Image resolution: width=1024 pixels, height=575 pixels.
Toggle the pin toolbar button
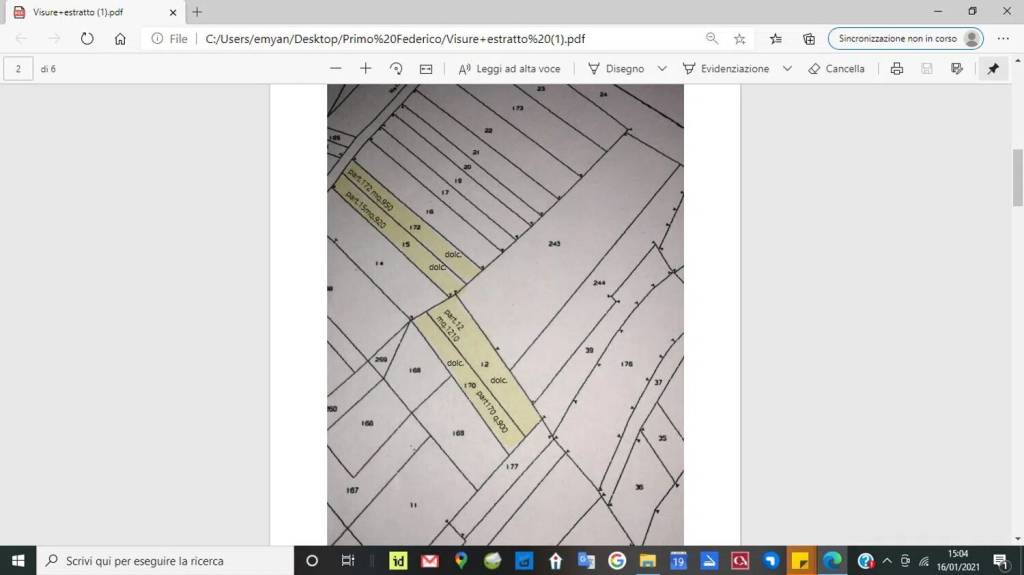coord(992,69)
